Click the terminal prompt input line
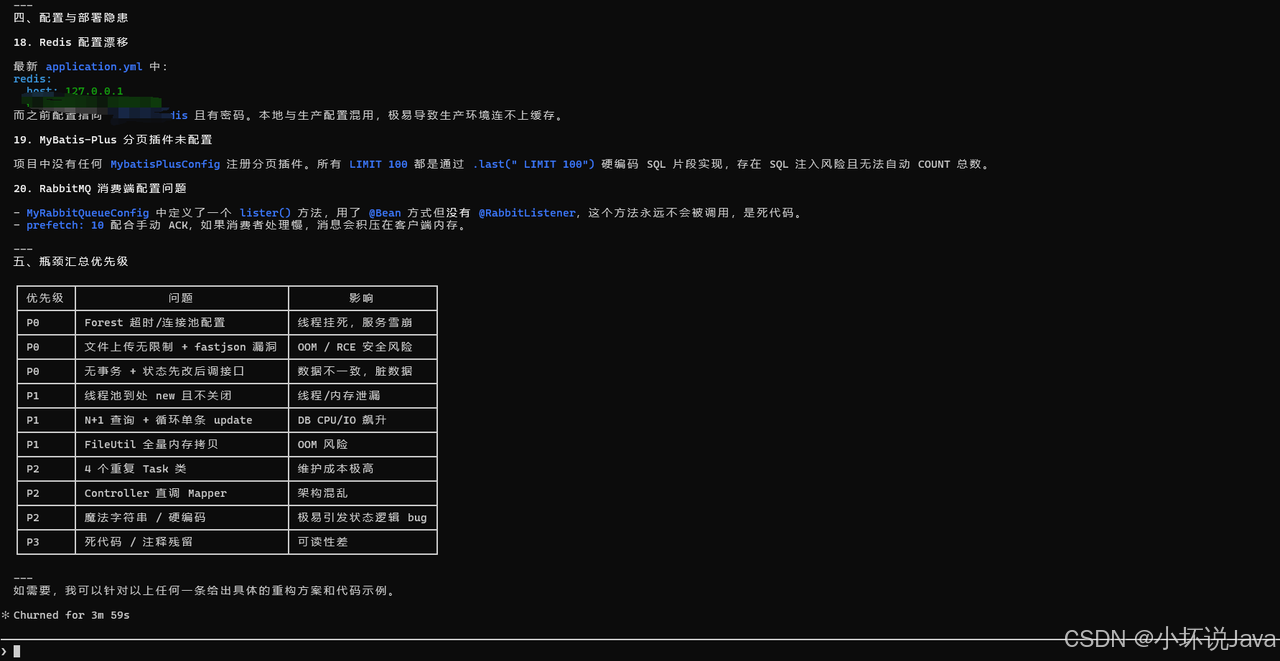The width and height of the screenshot is (1280, 661). 640,651
